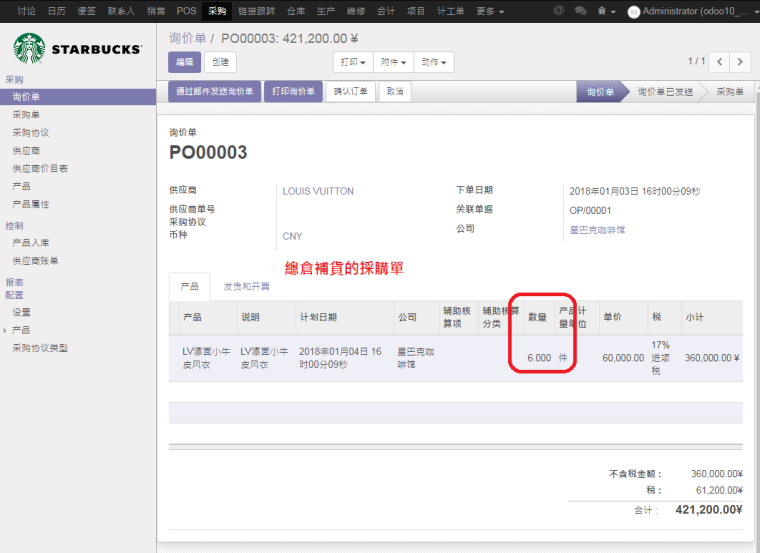This screenshot has height=553, width=760.
Task: Click the Starbucks company logo
Action: (x=78, y=48)
